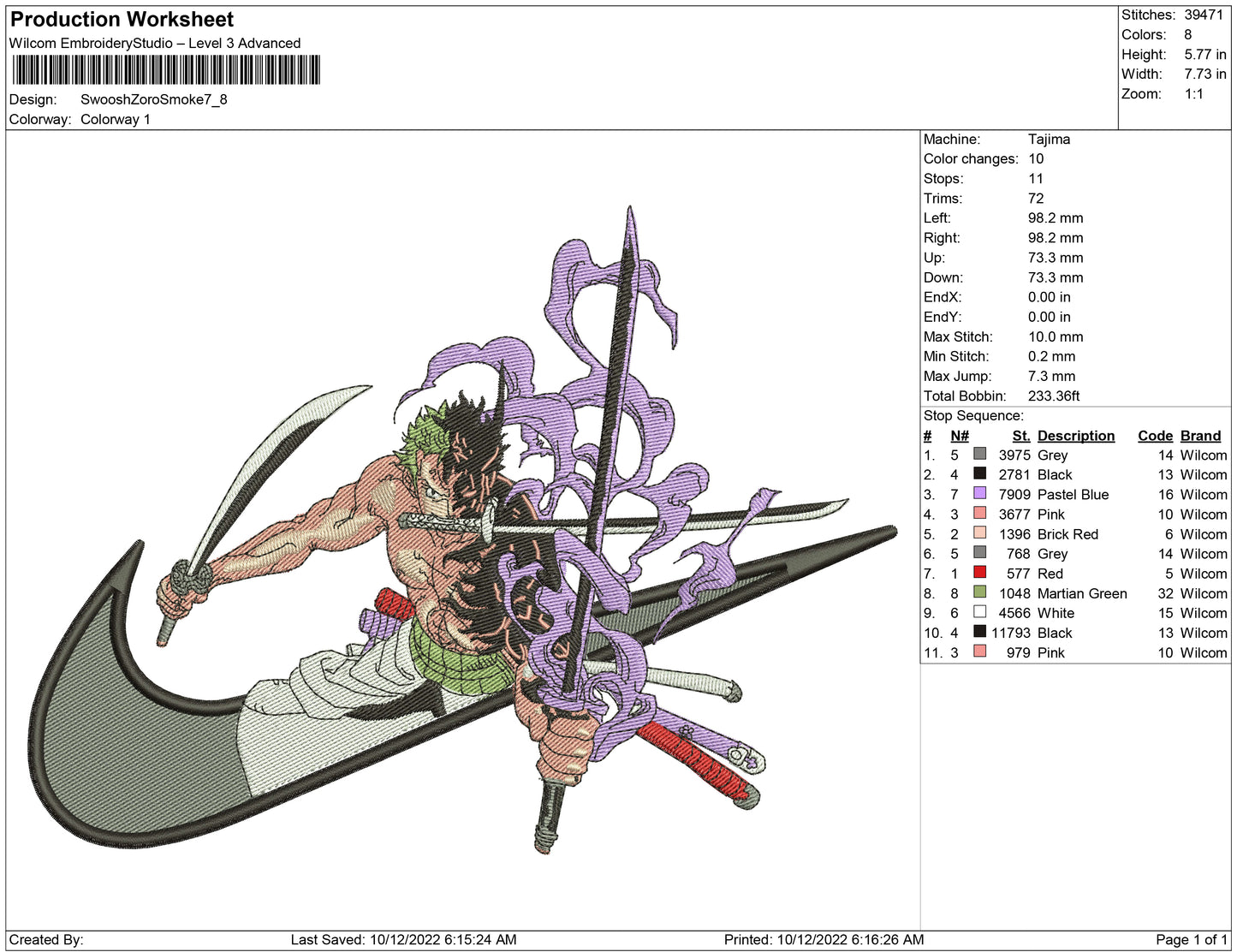This screenshot has width=1237, height=952.
Task: Click the design name SwooshZoroSmoke7_8
Action: click(x=154, y=99)
